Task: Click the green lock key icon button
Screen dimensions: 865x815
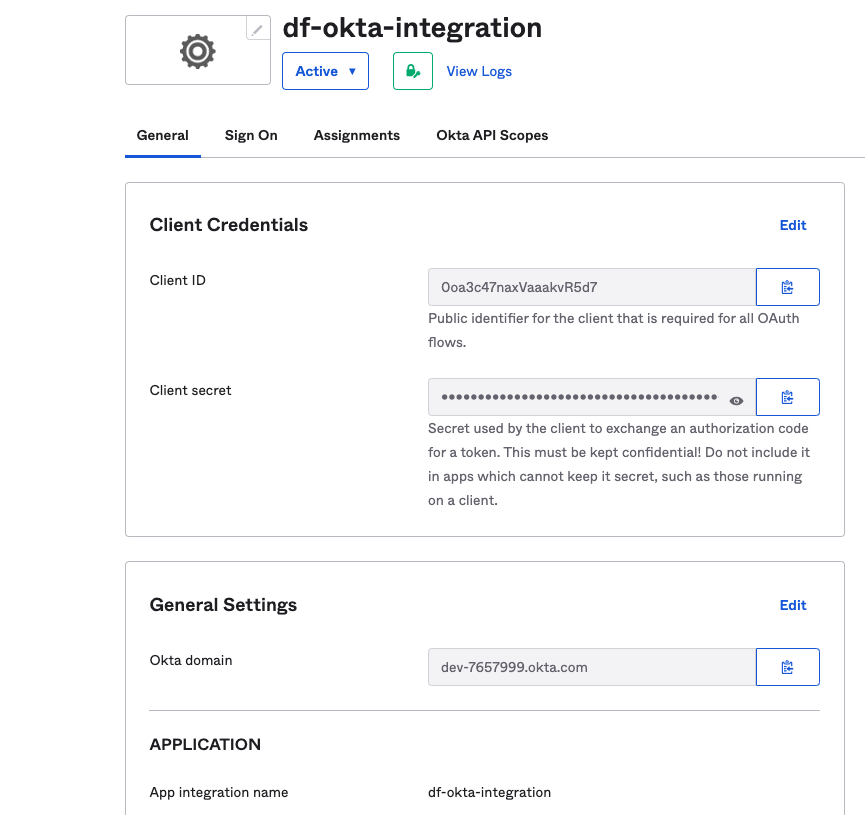Action: (413, 71)
